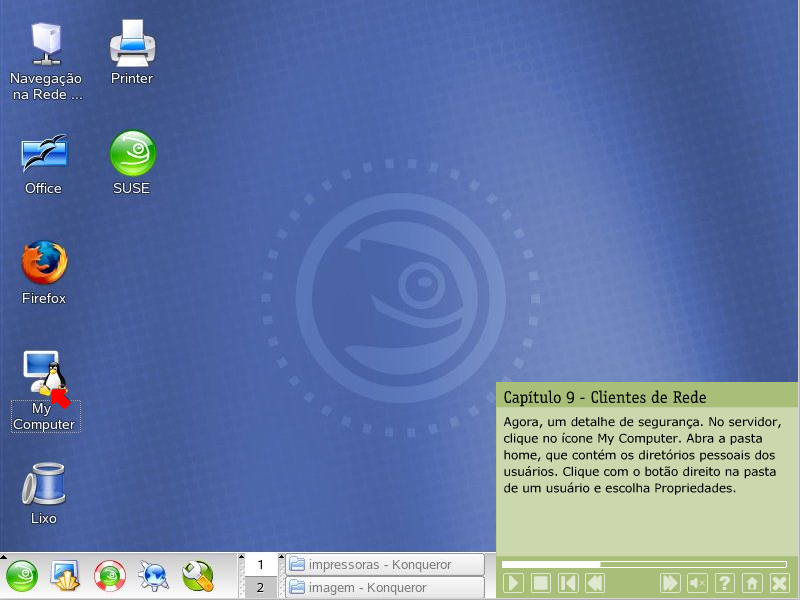The image size is (800, 600).
Task: Toggle the tutorial sound mute button
Action: pos(698,583)
